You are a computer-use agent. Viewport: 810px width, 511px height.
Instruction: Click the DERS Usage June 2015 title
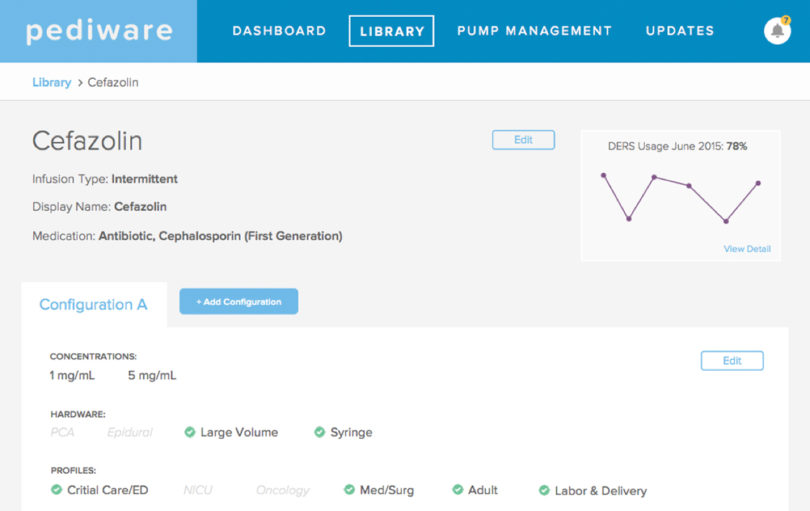(x=677, y=146)
